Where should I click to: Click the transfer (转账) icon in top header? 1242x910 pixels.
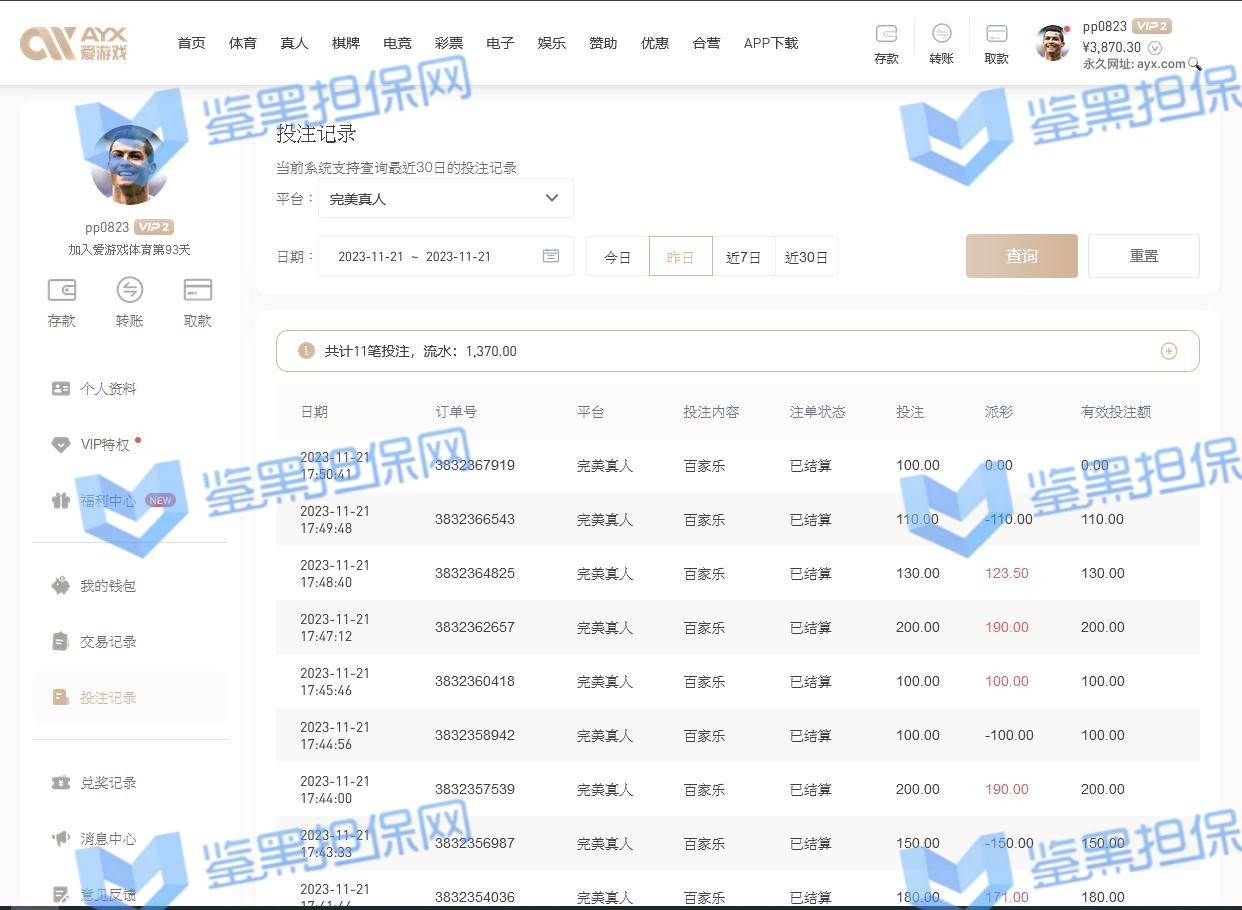click(x=941, y=34)
